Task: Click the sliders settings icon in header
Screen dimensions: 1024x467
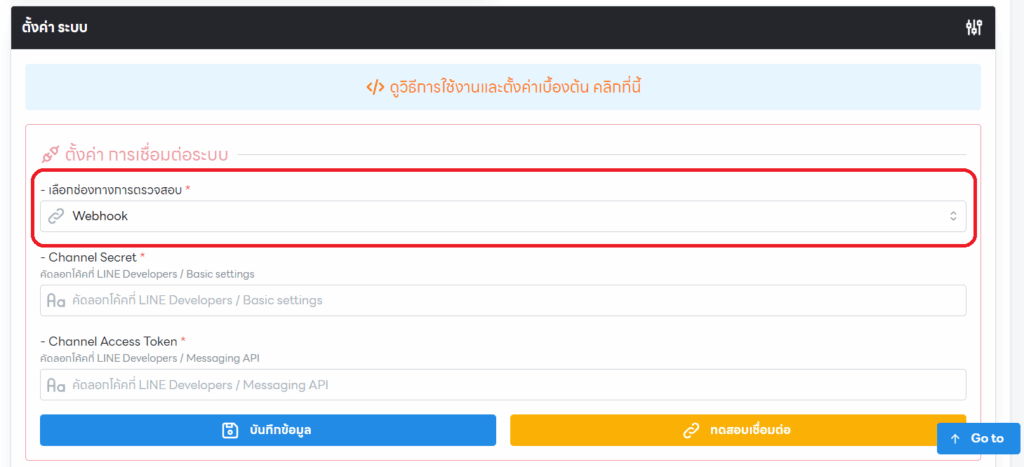Action: pos(974,27)
